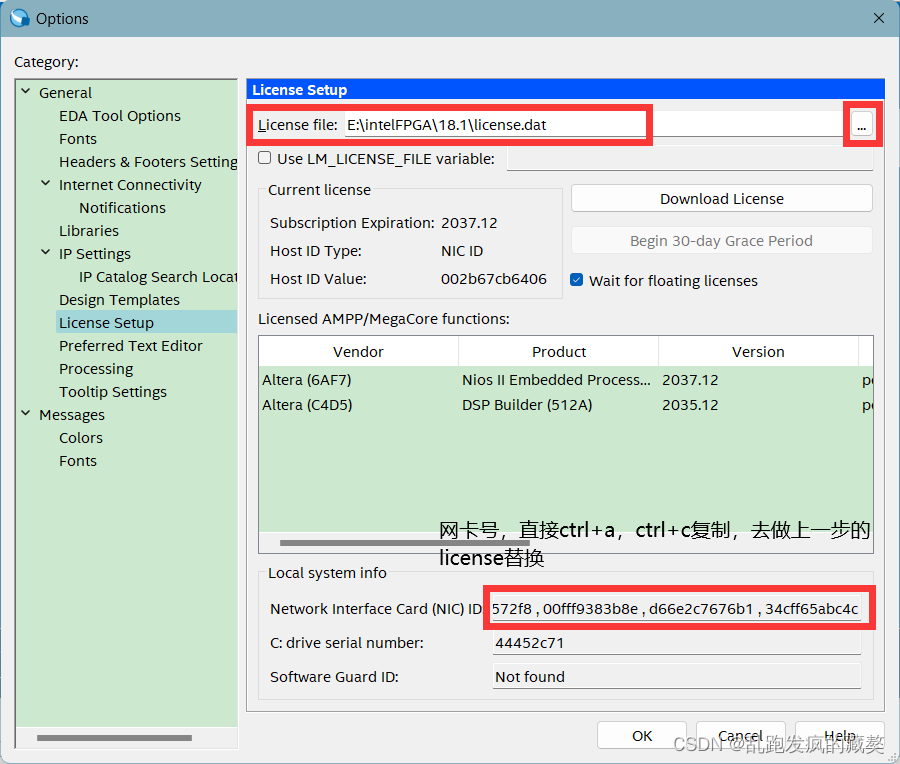Collapse the General category tree
Viewport: 900px width, 764px height.
click(25, 92)
